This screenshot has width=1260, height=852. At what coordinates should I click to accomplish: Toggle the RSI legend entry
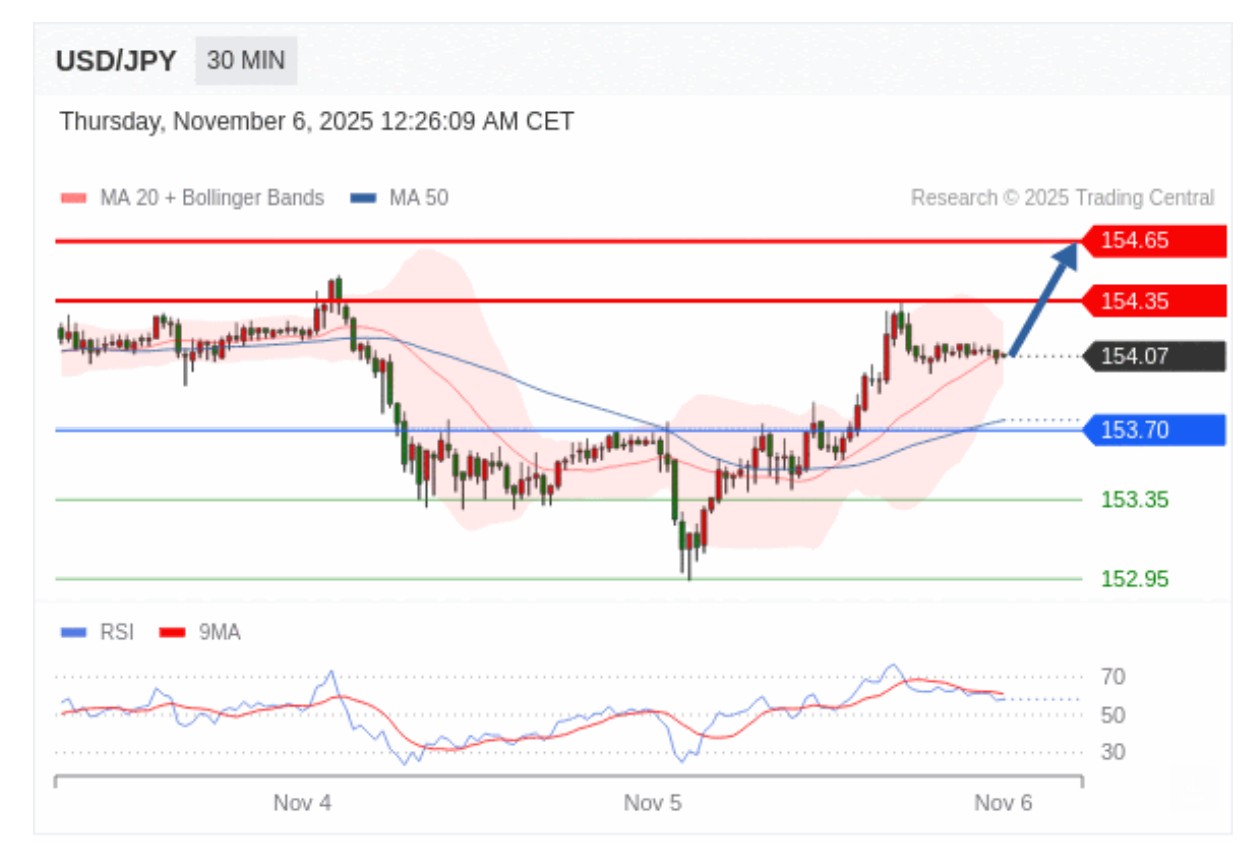click(116, 632)
